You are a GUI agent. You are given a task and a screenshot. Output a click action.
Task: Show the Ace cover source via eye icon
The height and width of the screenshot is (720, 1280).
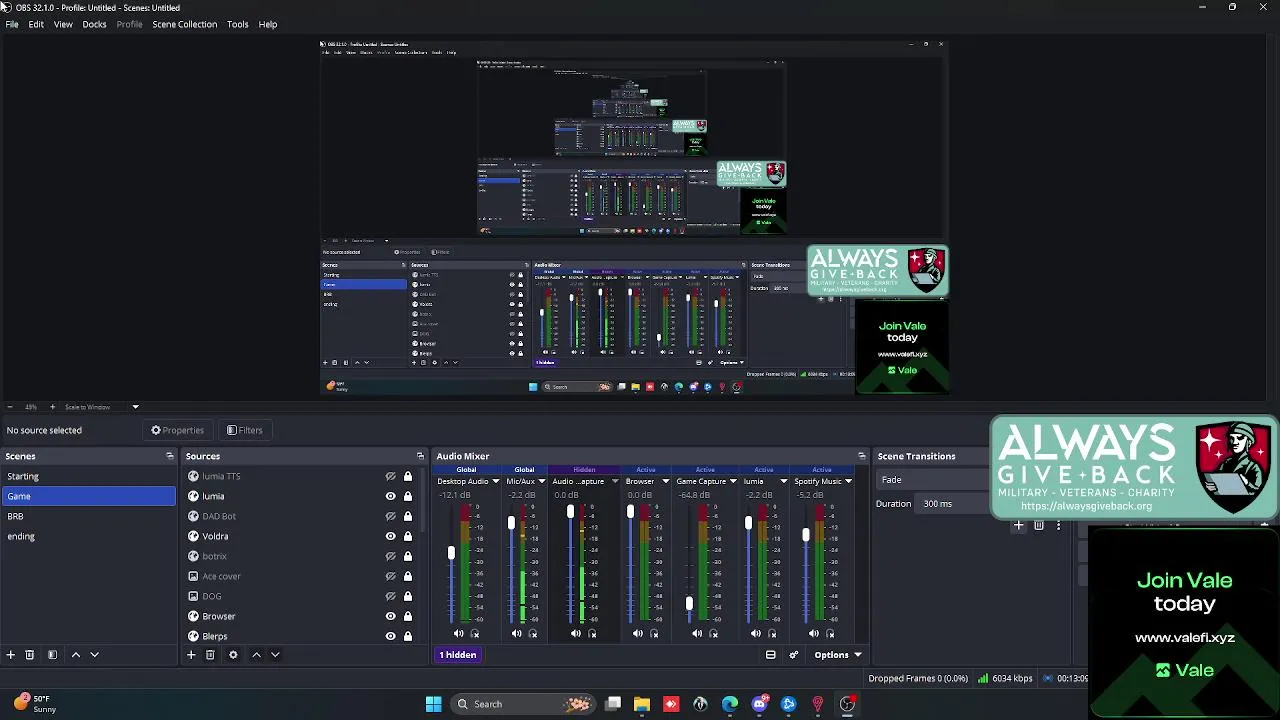(x=391, y=577)
